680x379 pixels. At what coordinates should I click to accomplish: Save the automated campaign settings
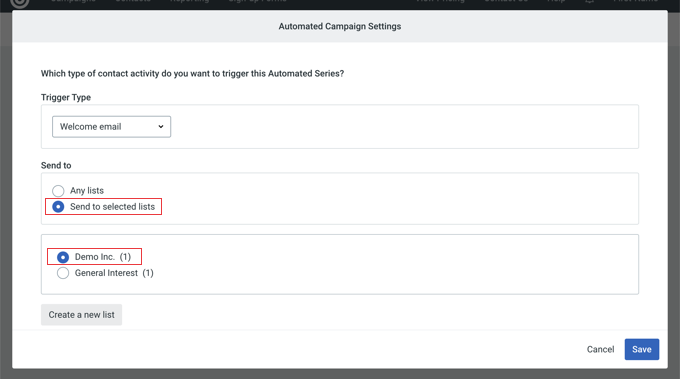642,350
